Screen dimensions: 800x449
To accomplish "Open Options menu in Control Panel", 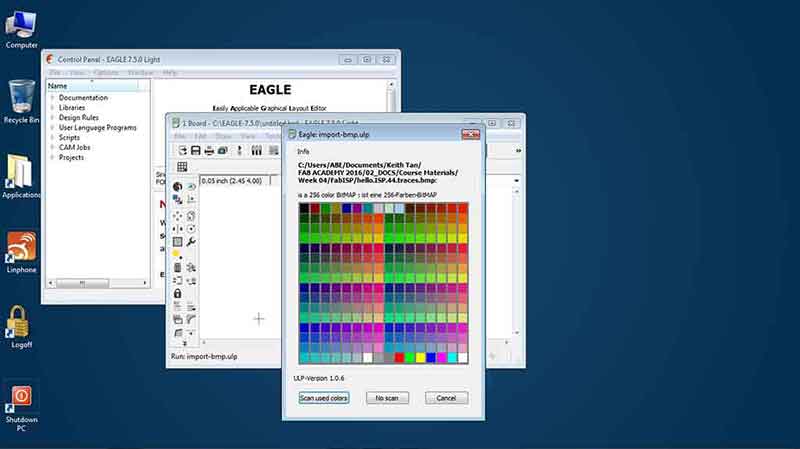I will pyautogui.click(x=106, y=72).
